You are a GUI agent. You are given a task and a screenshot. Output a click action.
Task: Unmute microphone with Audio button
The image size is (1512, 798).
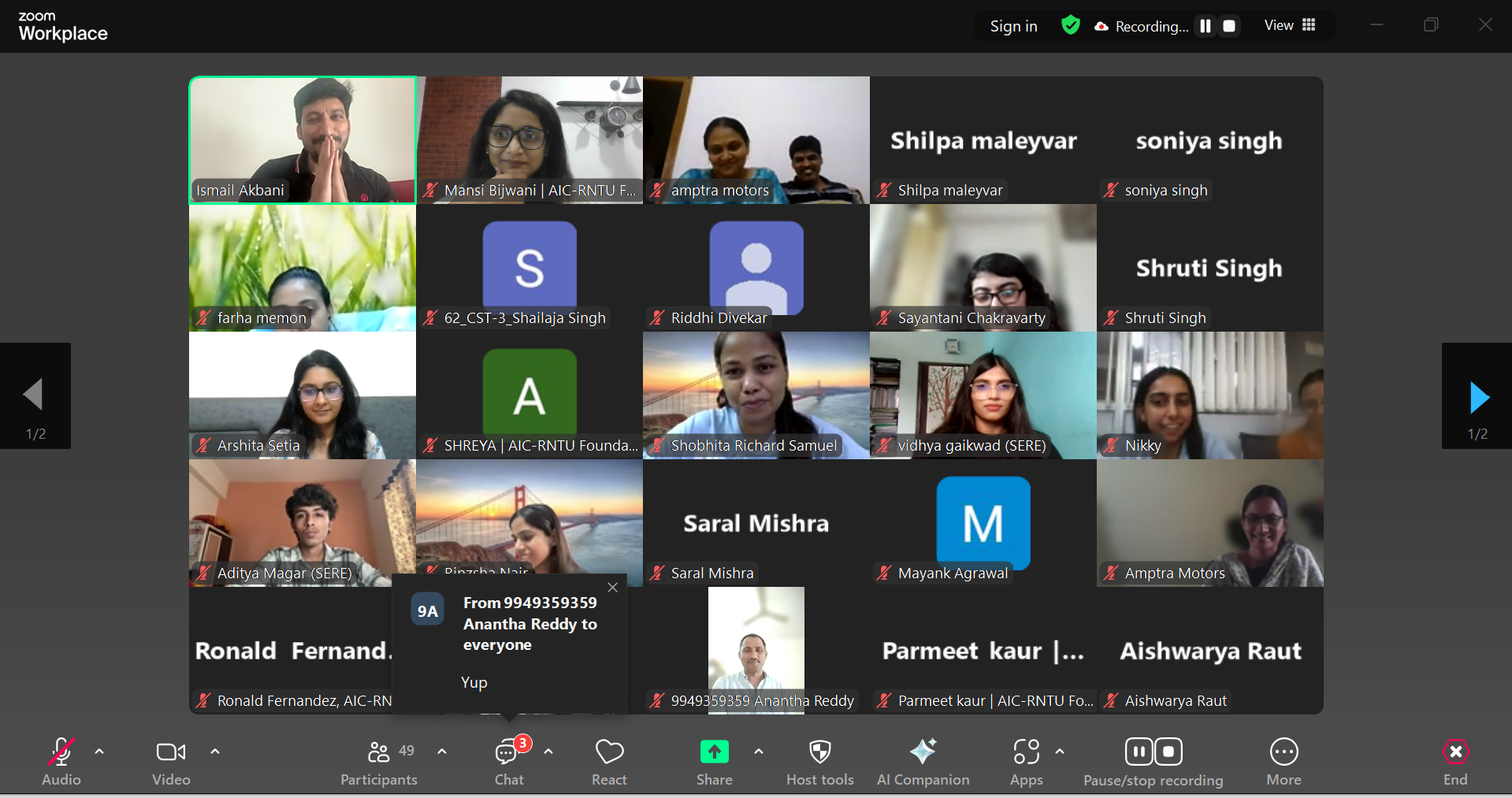tap(61, 761)
